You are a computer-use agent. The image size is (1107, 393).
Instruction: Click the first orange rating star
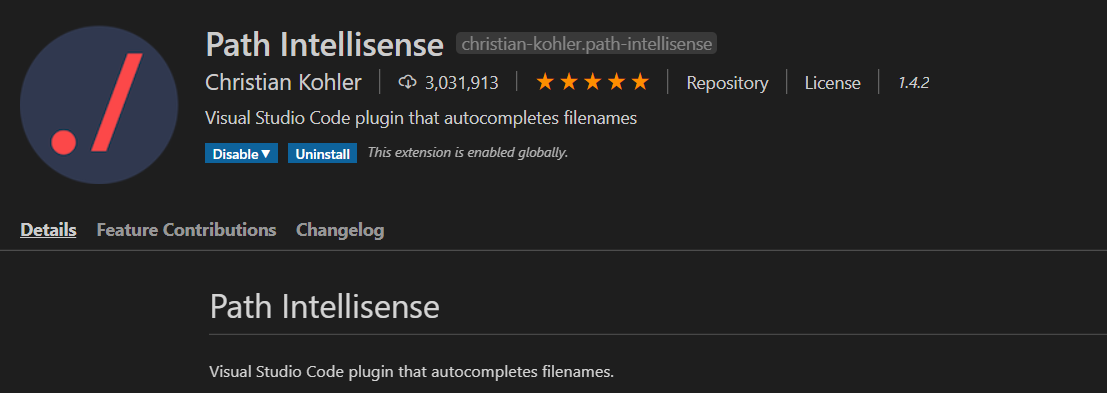(x=545, y=83)
